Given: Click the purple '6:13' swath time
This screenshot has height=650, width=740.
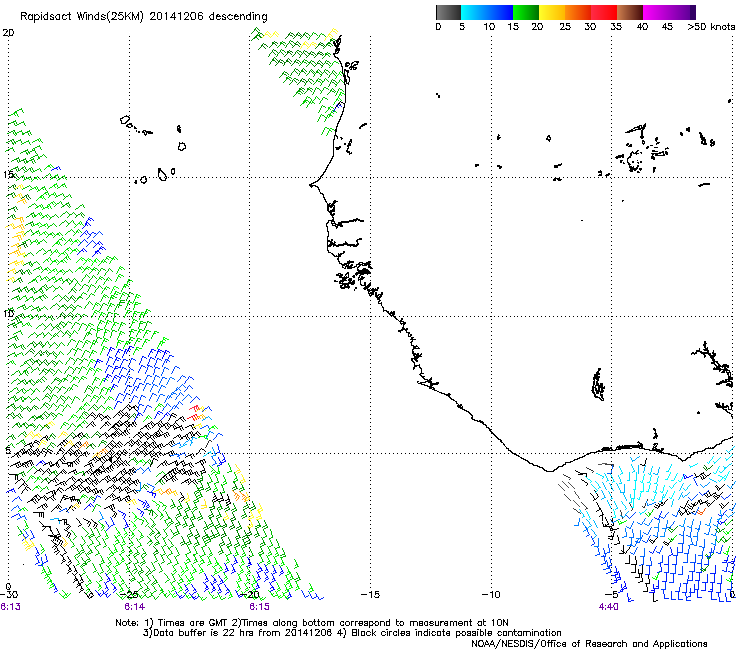Looking at the screenshot, I should pyautogui.click(x=10, y=607).
